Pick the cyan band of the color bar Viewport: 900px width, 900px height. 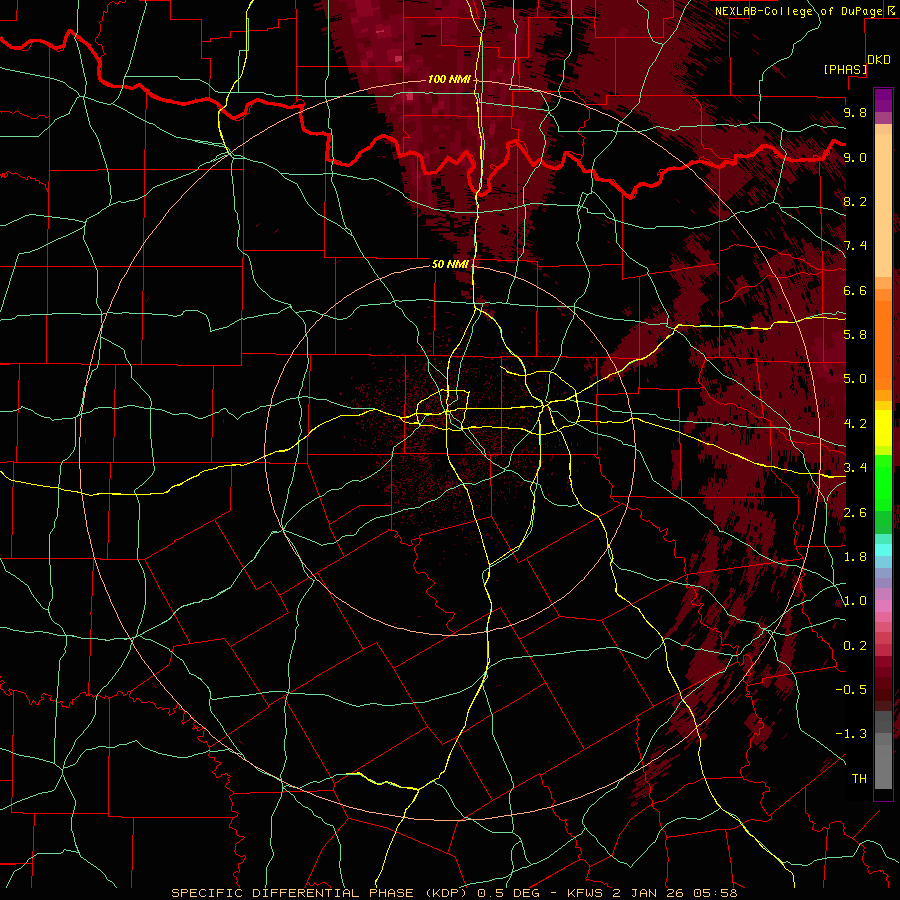(883, 549)
